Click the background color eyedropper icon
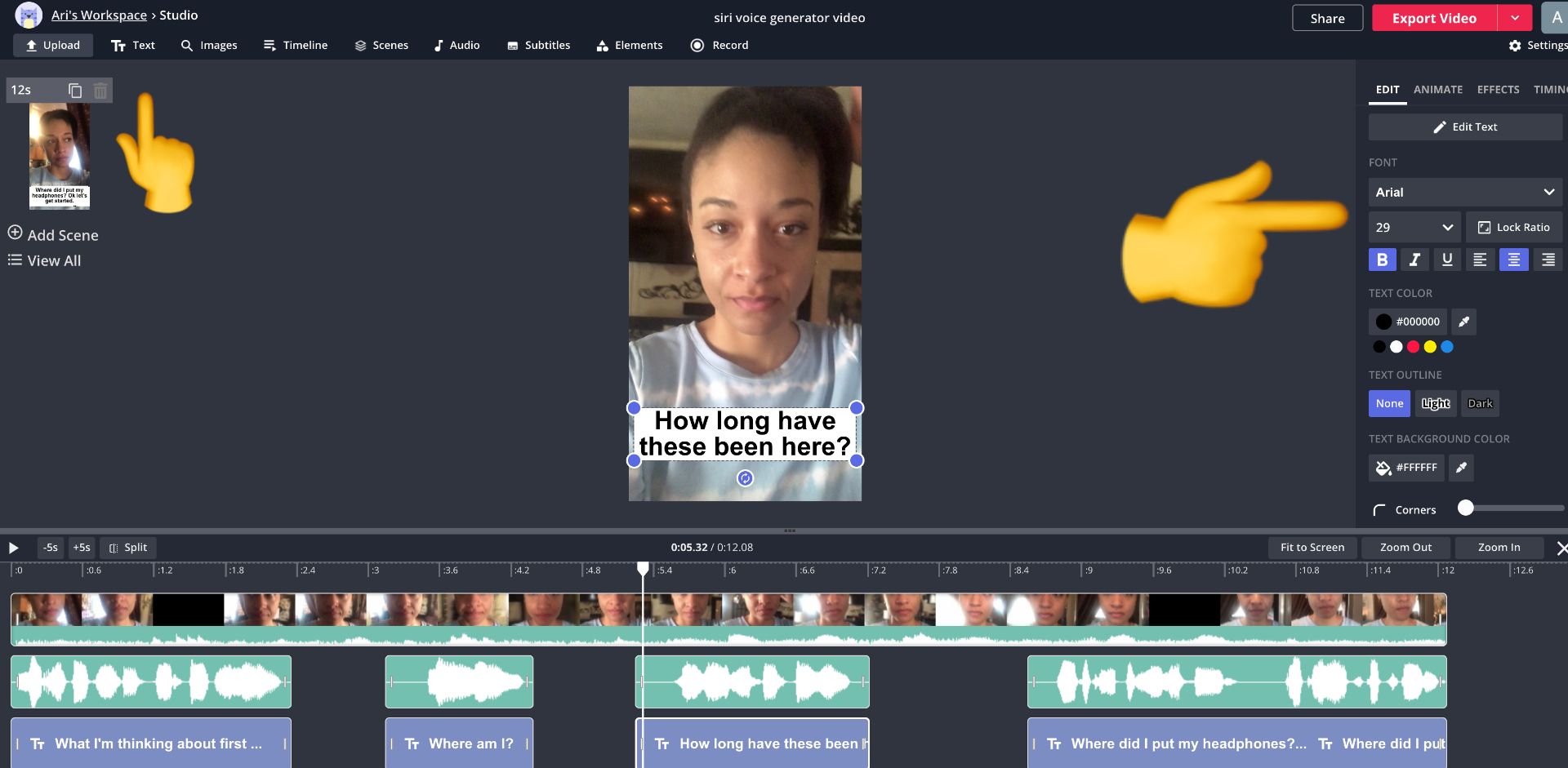Image resolution: width=1568 pixels, height=768 pixels. pos(1461,468)
